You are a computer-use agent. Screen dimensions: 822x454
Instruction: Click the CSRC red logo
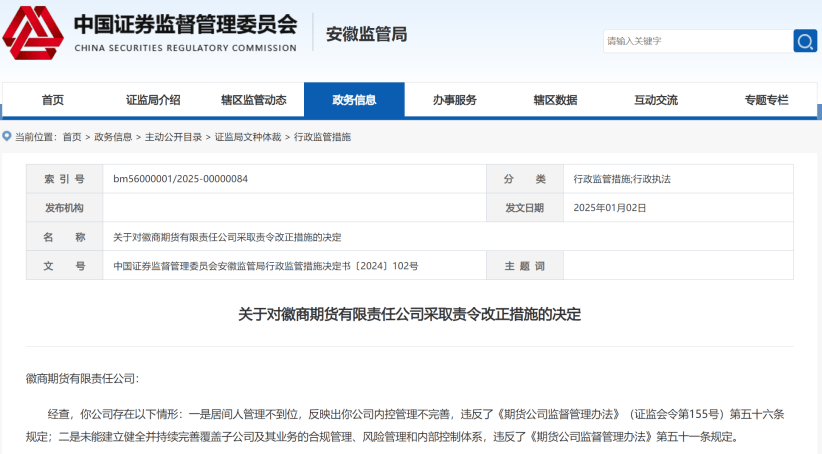point(33,33)
